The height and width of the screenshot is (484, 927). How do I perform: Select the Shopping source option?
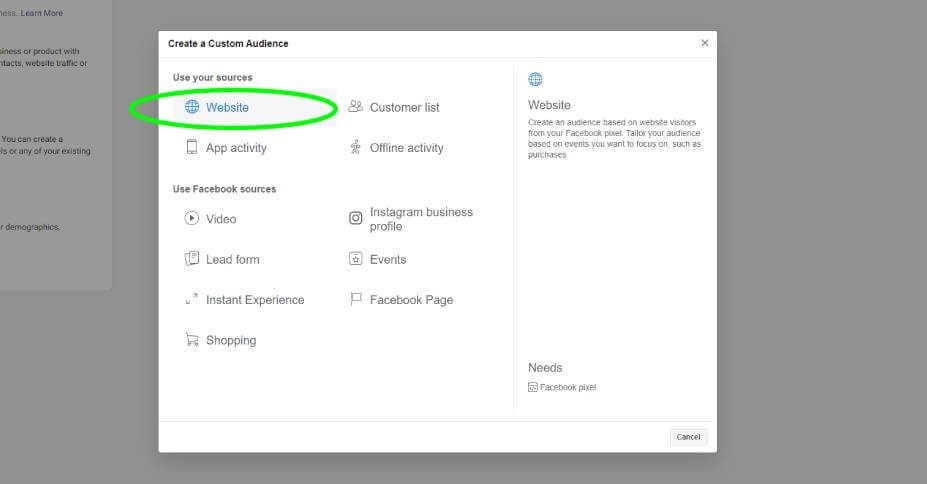(231, 340)
